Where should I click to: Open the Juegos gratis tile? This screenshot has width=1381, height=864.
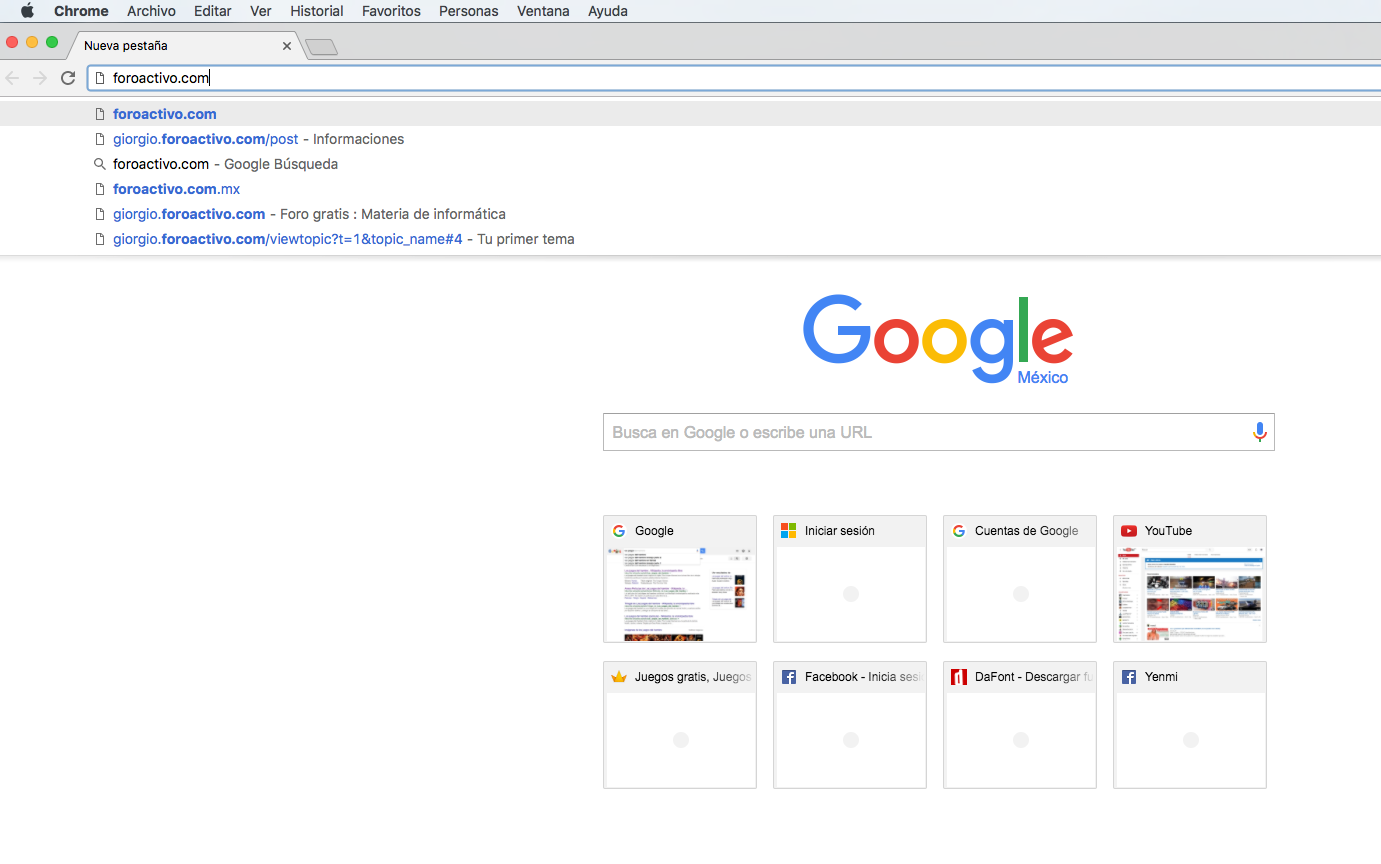680,725
